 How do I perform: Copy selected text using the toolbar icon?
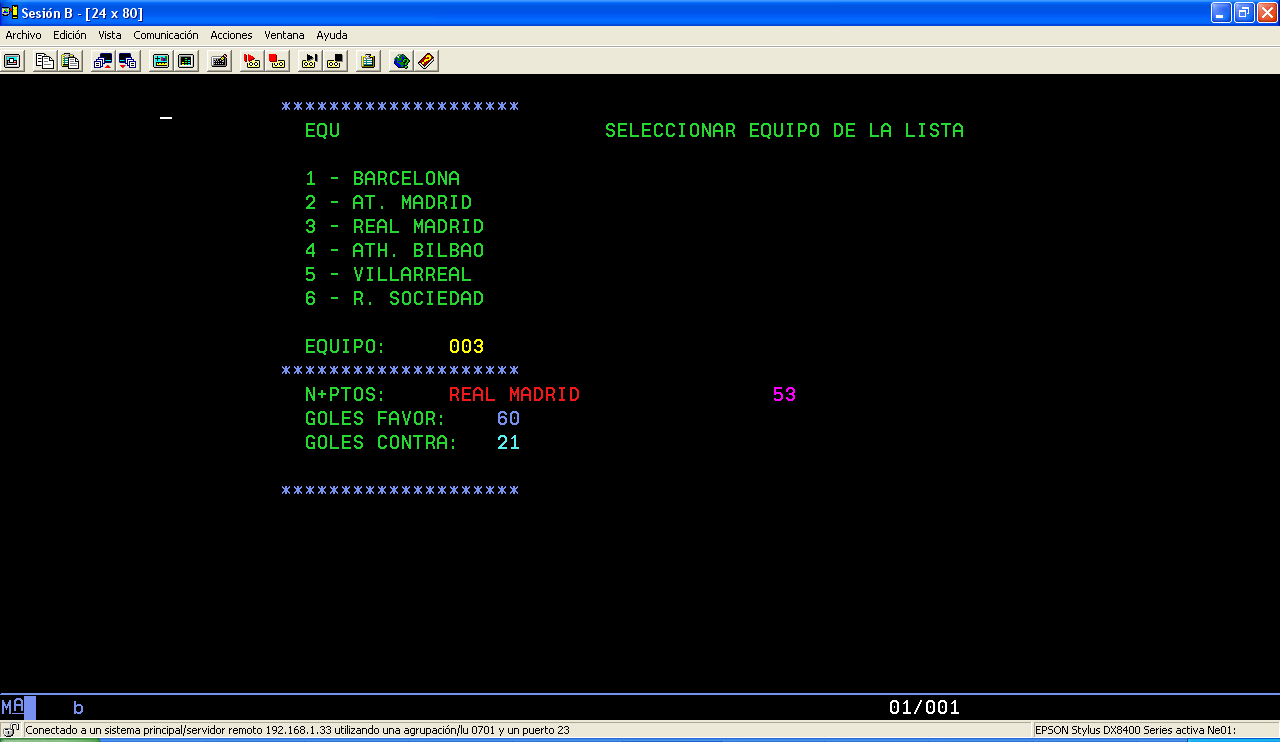44,60
